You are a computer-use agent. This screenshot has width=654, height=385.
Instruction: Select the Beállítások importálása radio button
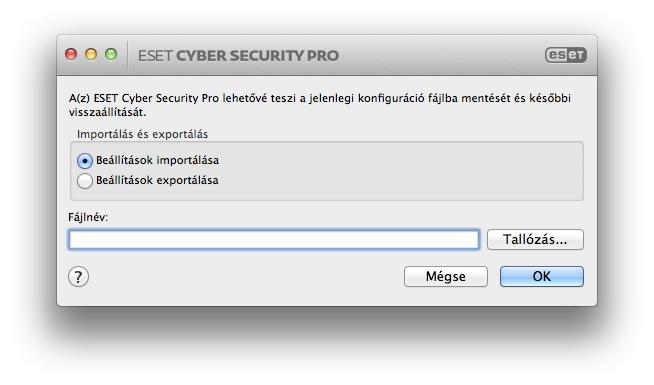[x=85, y=161]
